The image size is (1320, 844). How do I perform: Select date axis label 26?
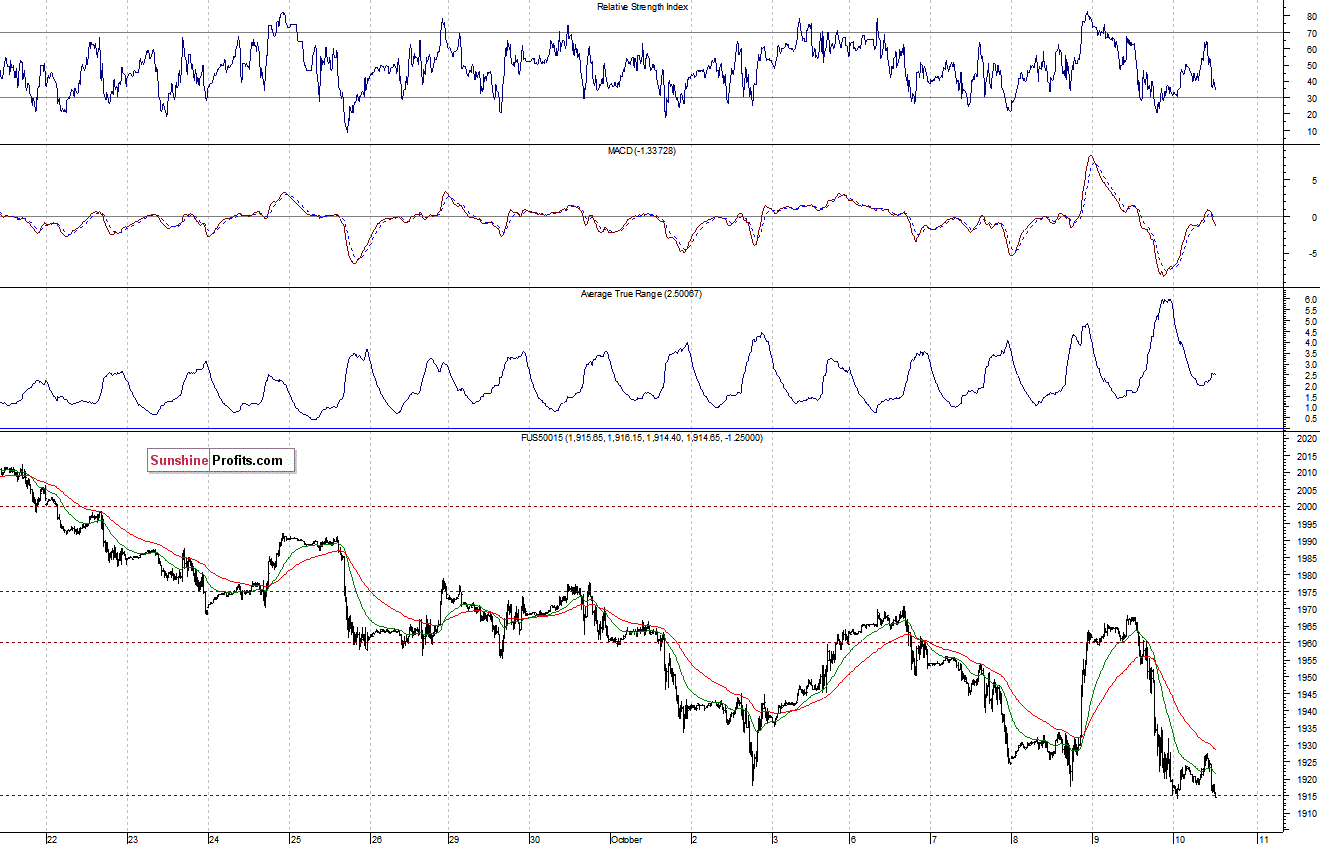pos(376,838)
